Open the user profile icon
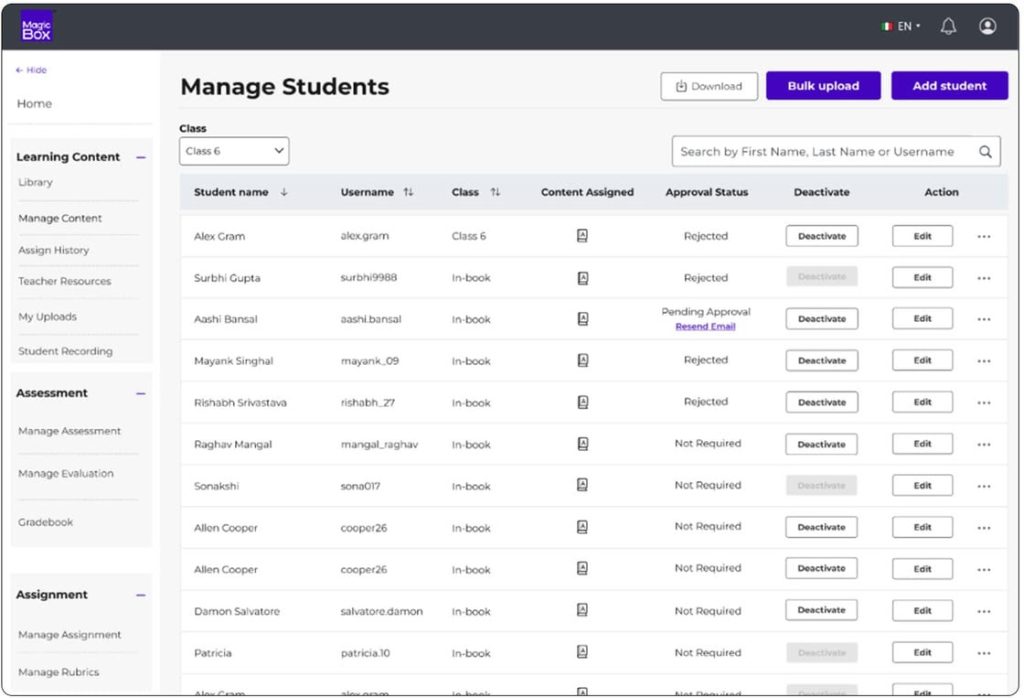This screenshot has width=1024, height=698. 987,27
